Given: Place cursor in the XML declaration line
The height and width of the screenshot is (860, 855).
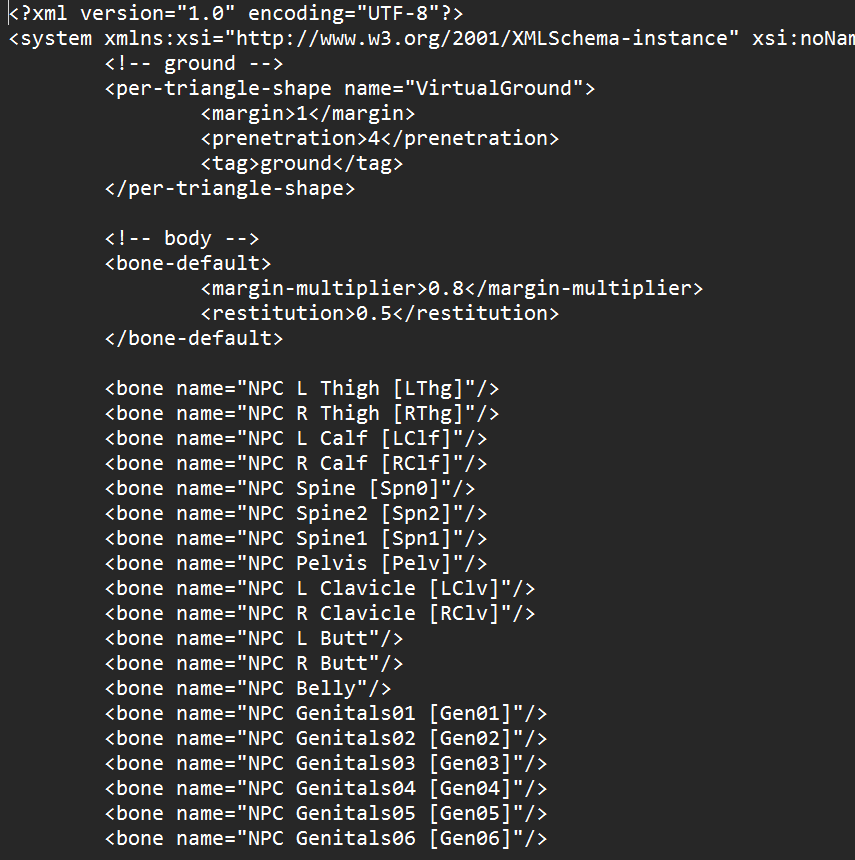Looking at the screenshot, I should point(236,13).
